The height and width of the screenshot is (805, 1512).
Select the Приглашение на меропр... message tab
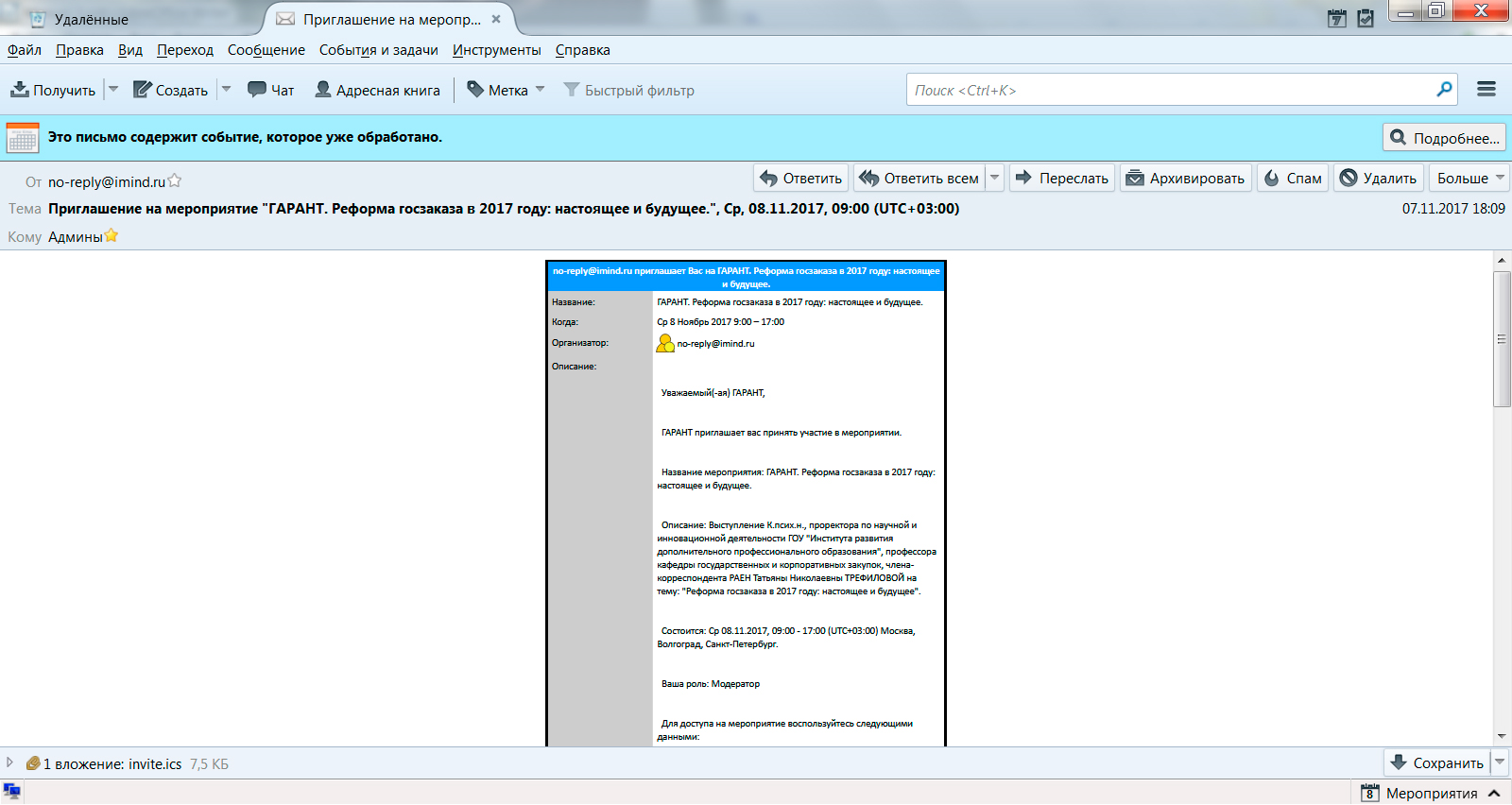(391, 19)
